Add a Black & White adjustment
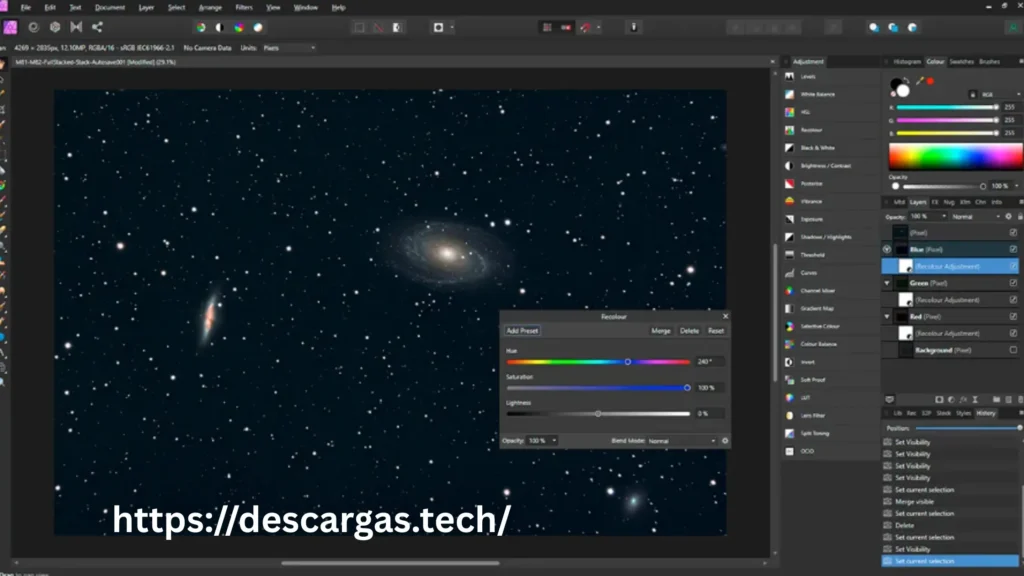 (x=831, y=148)
